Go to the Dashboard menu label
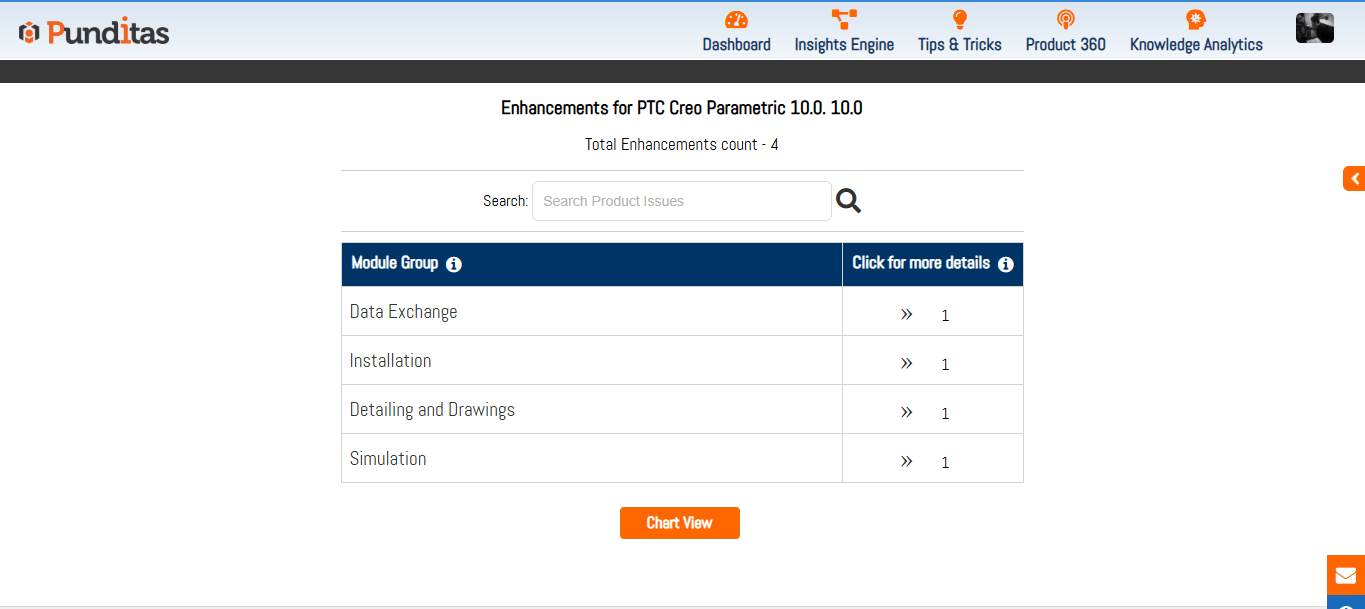The width and height of the screenshot is (1365, 609). [x=736, y=45]
